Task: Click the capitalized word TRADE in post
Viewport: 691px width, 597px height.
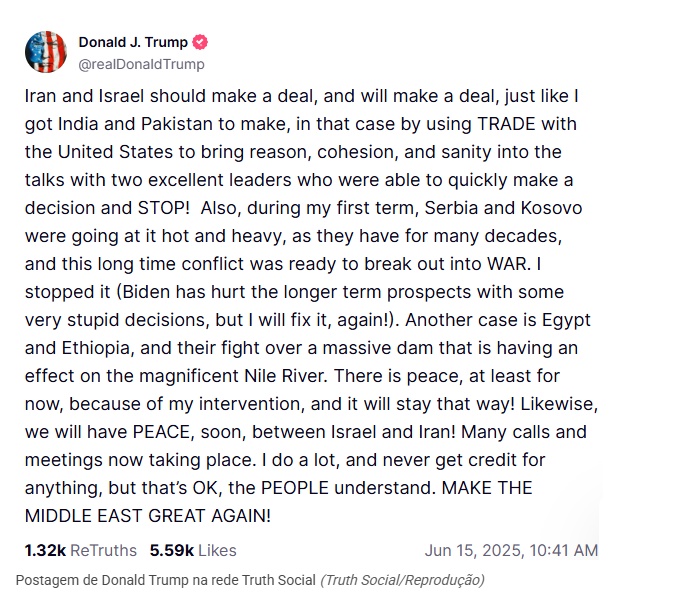Action: [506, 124]
